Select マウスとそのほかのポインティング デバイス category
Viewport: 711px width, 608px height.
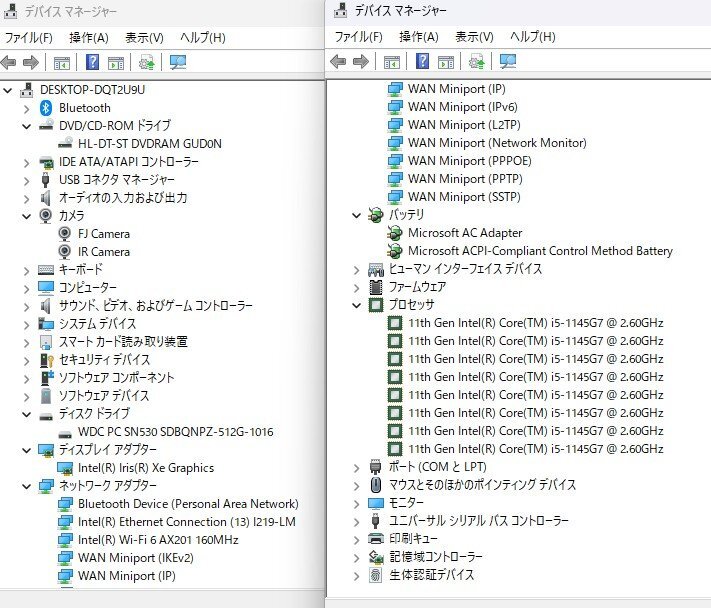[482, 485]
